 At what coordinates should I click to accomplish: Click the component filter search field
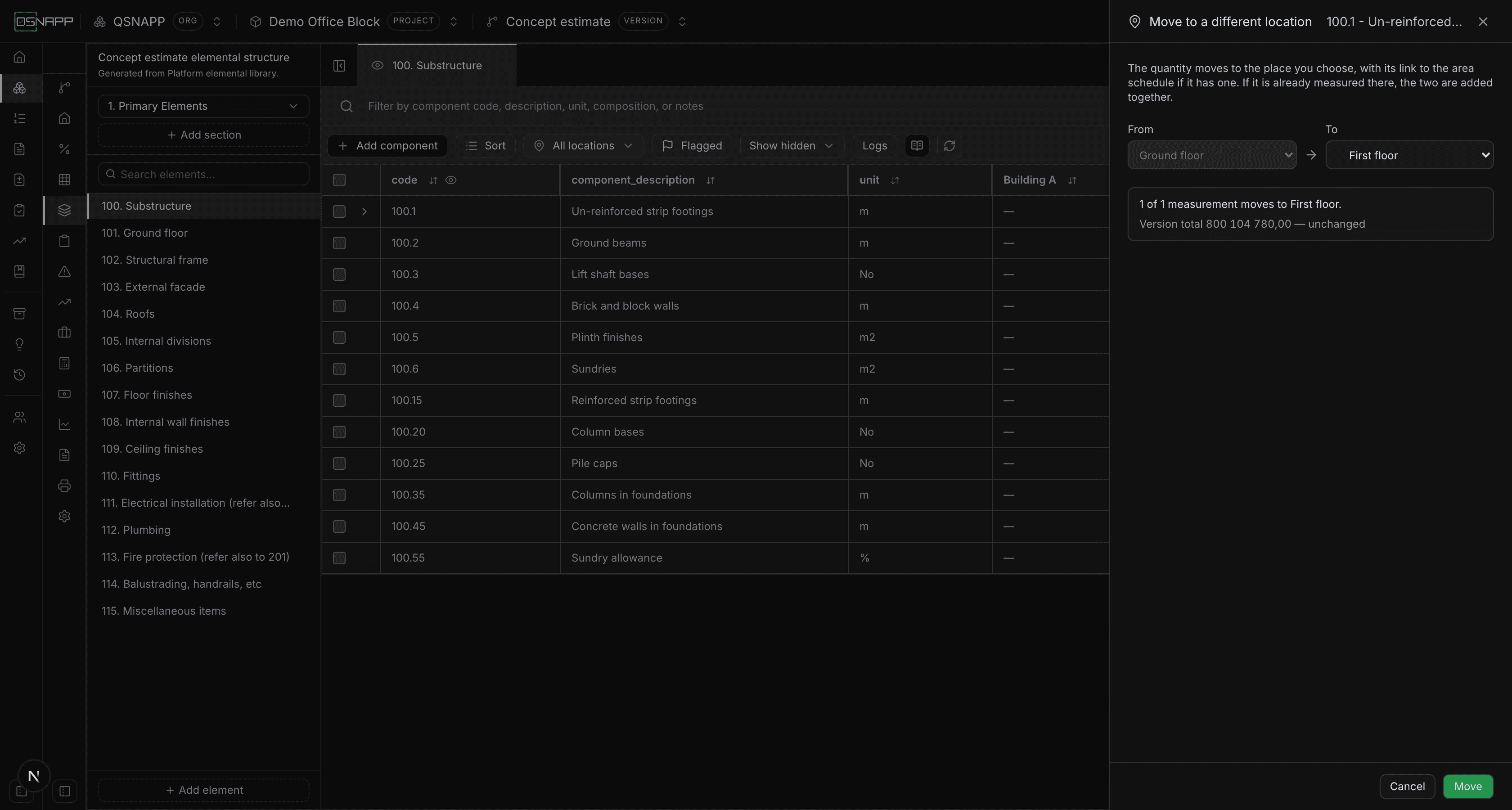click(x=716, y=106)
